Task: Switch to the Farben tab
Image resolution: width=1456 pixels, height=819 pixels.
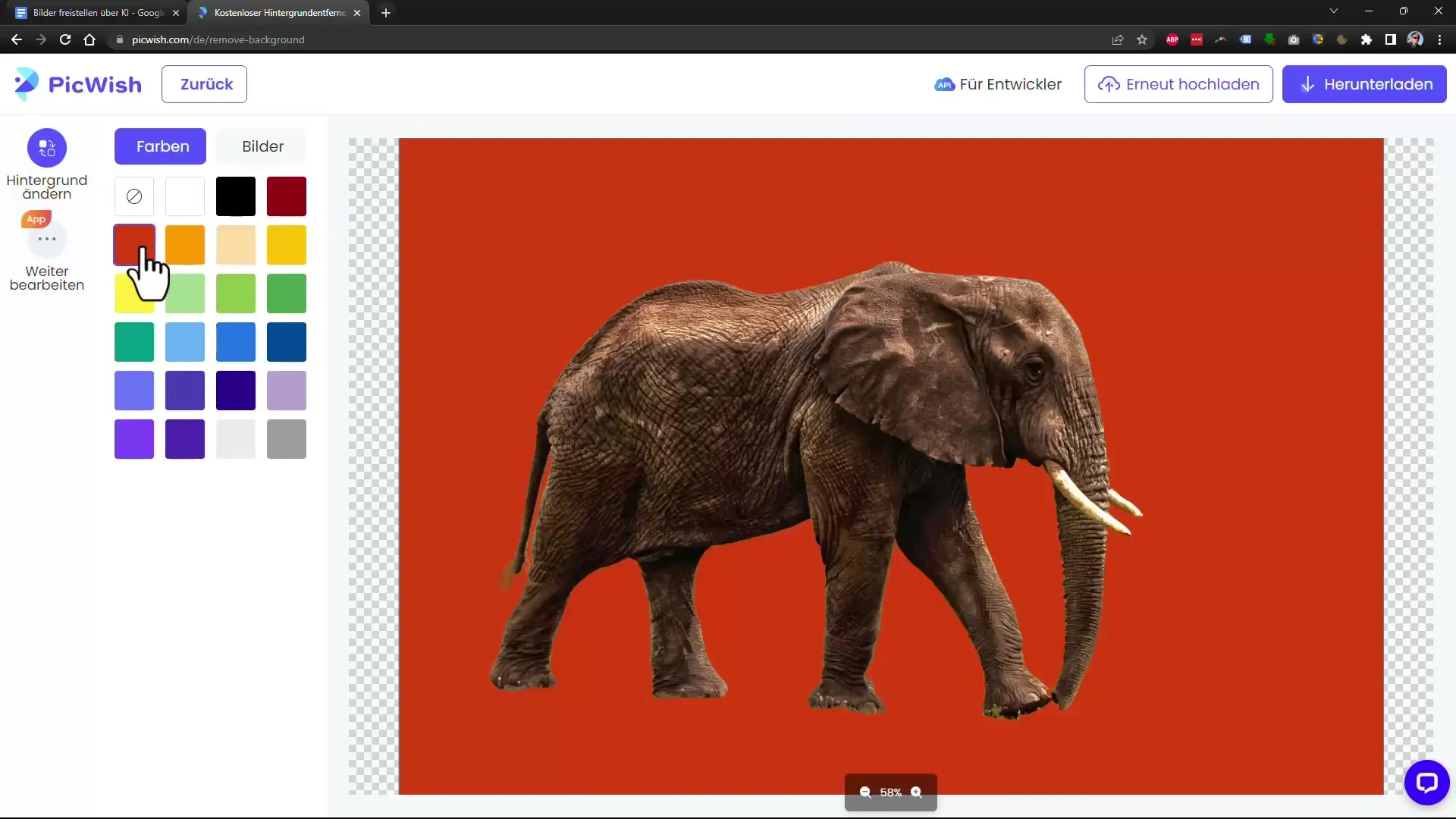Action: (160, 146)
